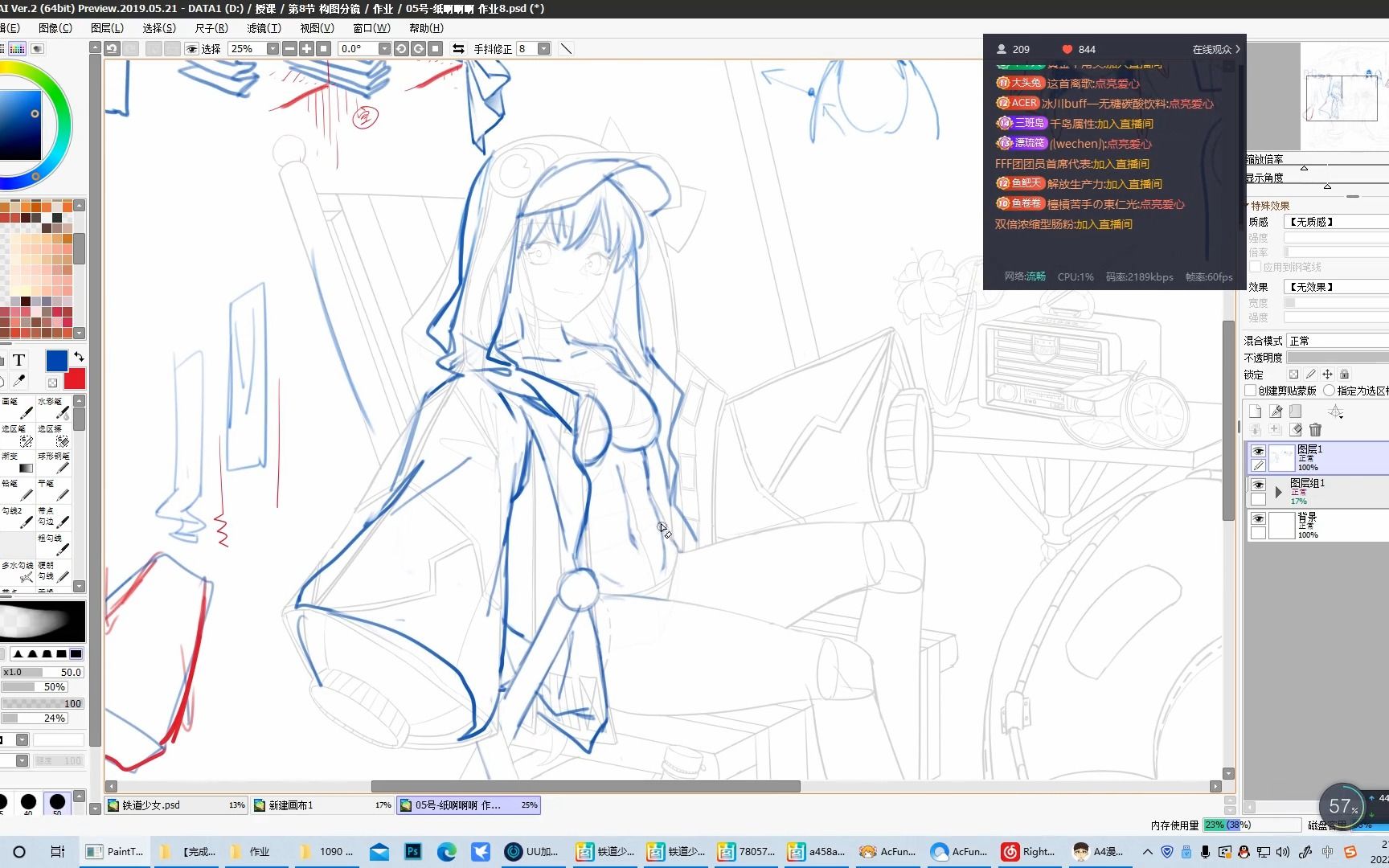Select the 粗勾线 brush
1389x868 pixels.
coord(54,544)
